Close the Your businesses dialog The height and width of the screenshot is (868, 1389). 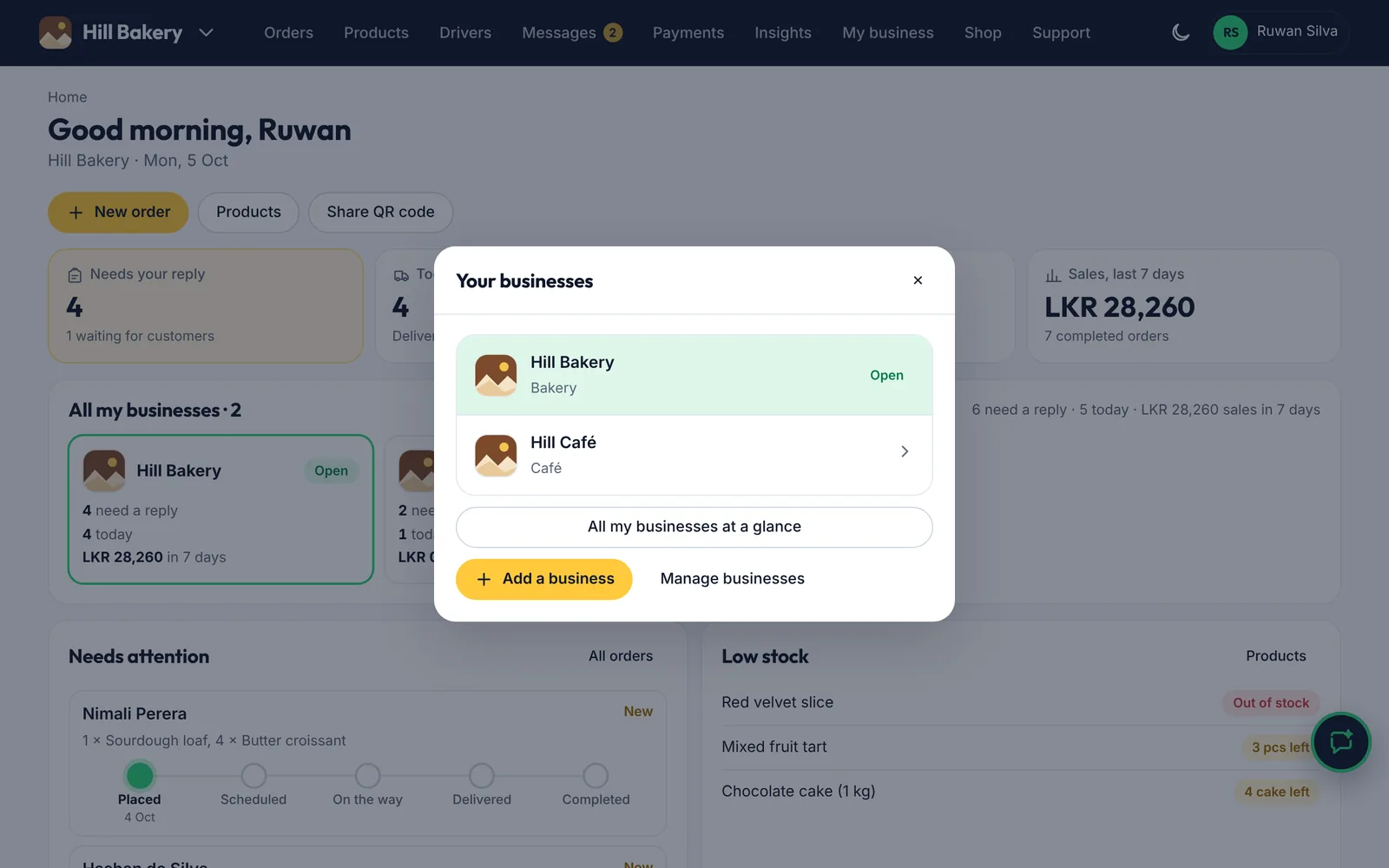coord(918,280)
